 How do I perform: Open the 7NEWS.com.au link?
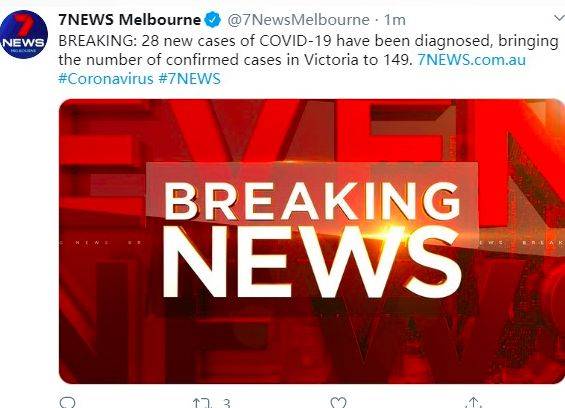click(472, 60)
